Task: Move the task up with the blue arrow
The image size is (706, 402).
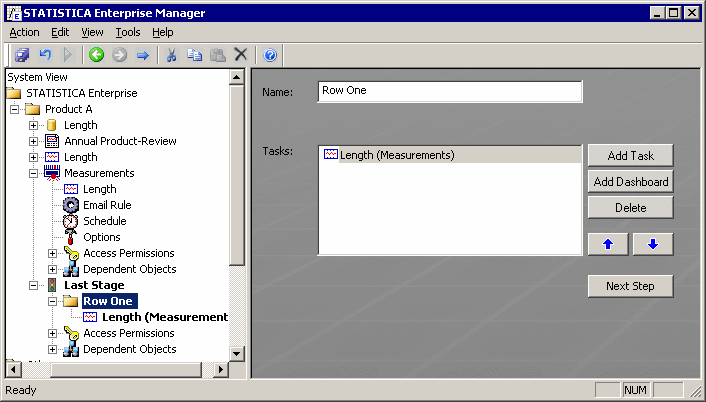Action: click(608, 244)
